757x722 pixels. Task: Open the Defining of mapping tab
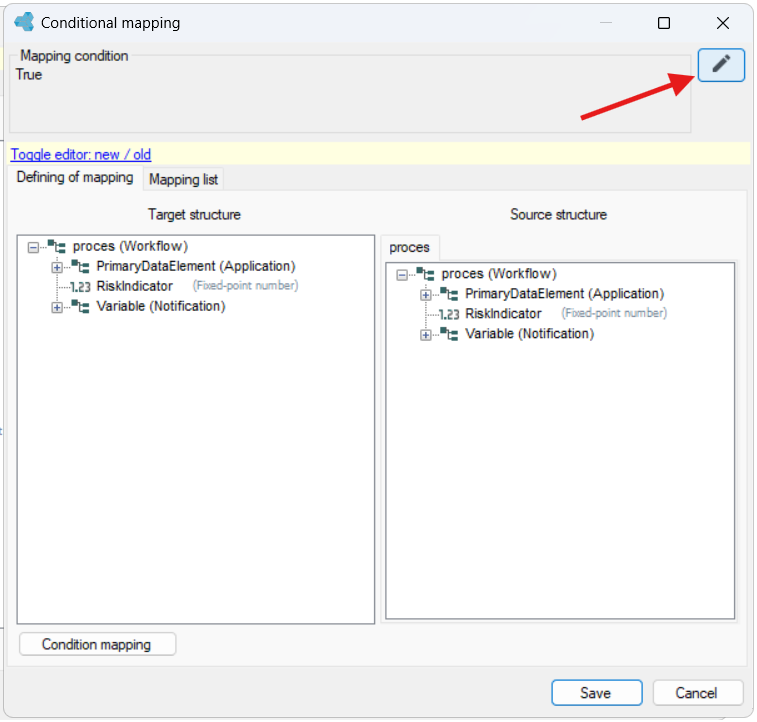pyautogui.click(x=75, y=178)
